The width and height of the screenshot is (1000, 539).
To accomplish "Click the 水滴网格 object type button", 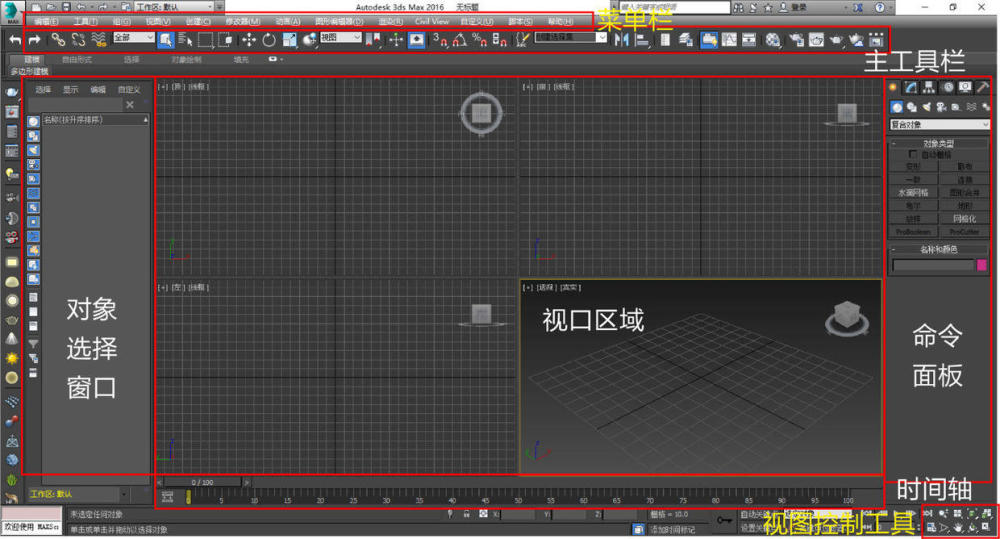I will point(913,193).
